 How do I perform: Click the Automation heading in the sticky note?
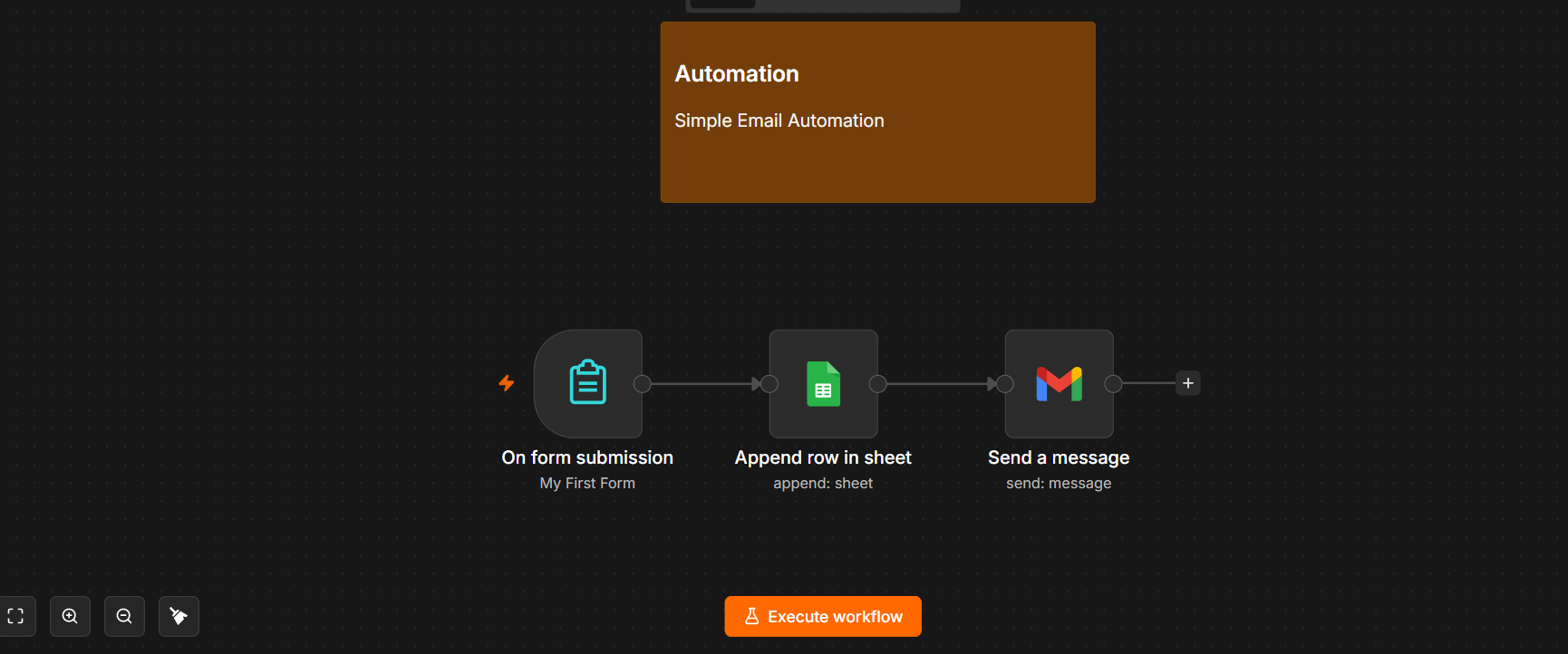point(737,73)
